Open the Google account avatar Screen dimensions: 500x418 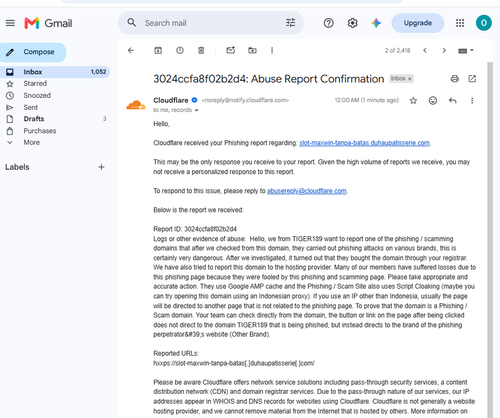tap(484, 23)
